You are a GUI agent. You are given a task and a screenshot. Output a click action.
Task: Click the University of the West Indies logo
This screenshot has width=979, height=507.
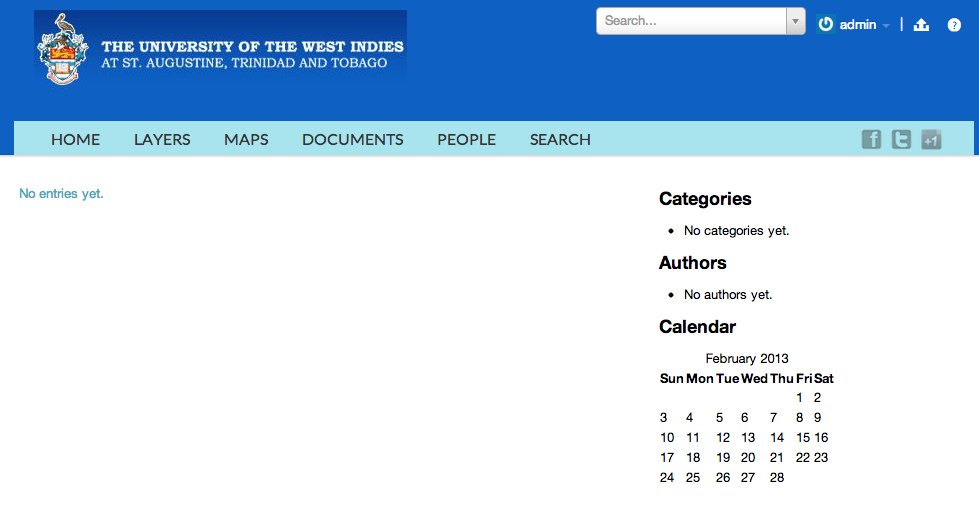point(220,47)
